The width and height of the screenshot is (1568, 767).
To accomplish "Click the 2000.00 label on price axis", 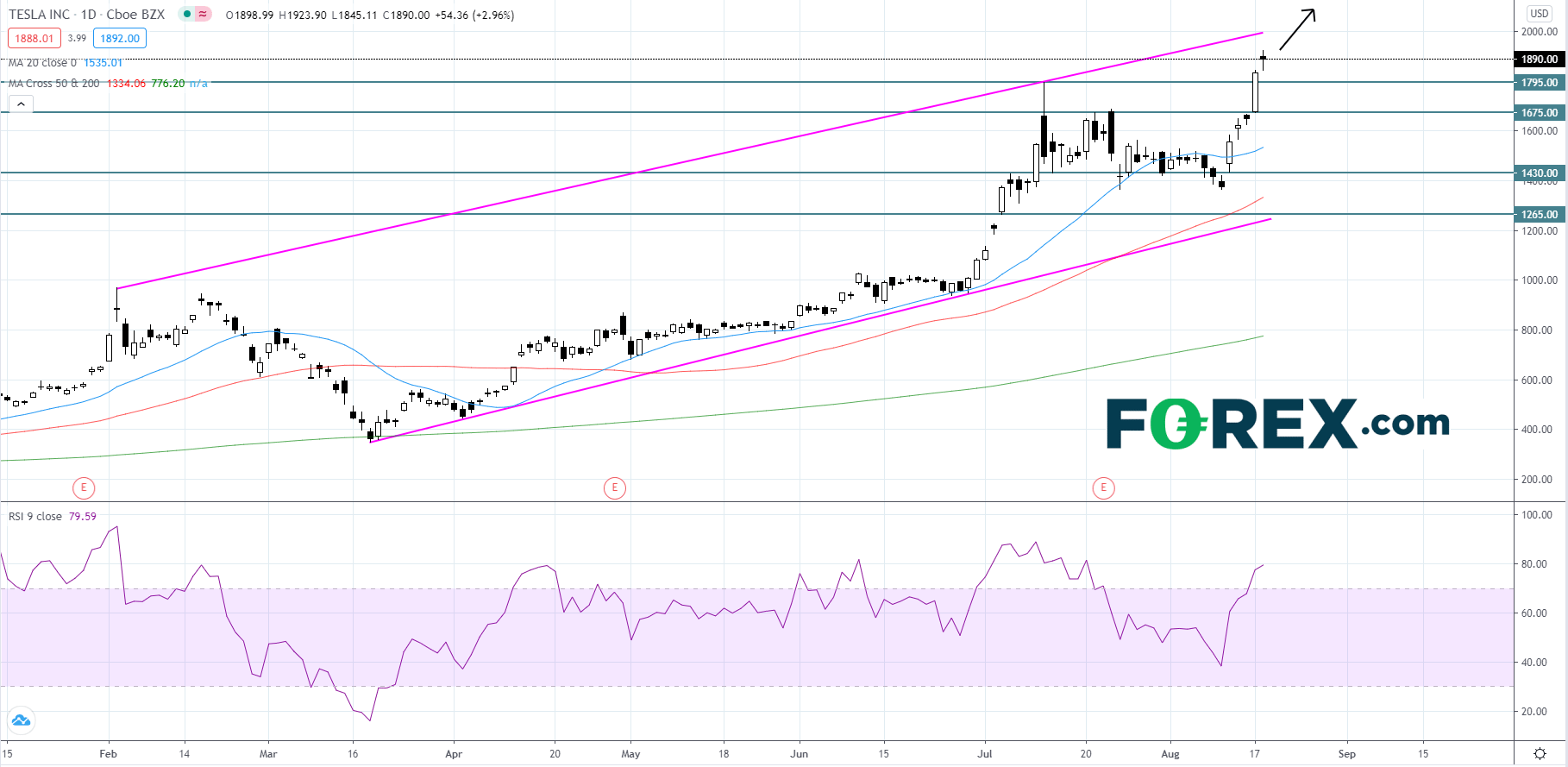I will pos(1540,32).
